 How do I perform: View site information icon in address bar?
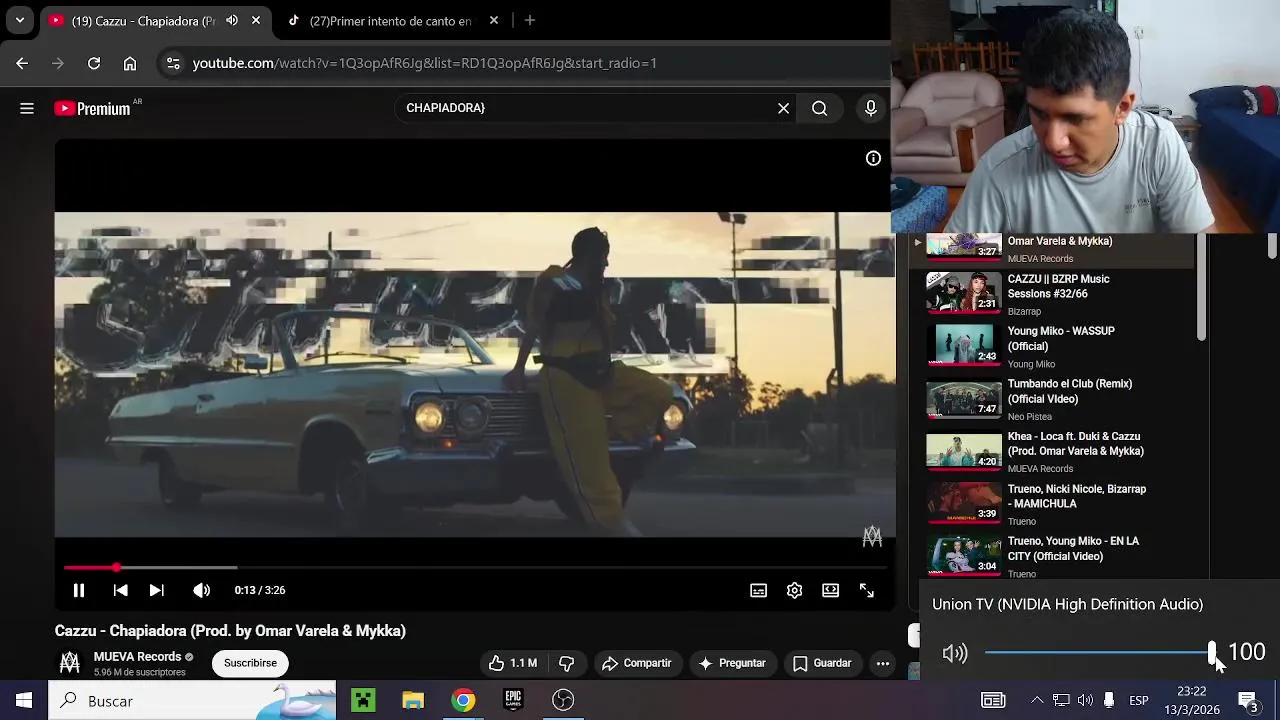point(173,63)
